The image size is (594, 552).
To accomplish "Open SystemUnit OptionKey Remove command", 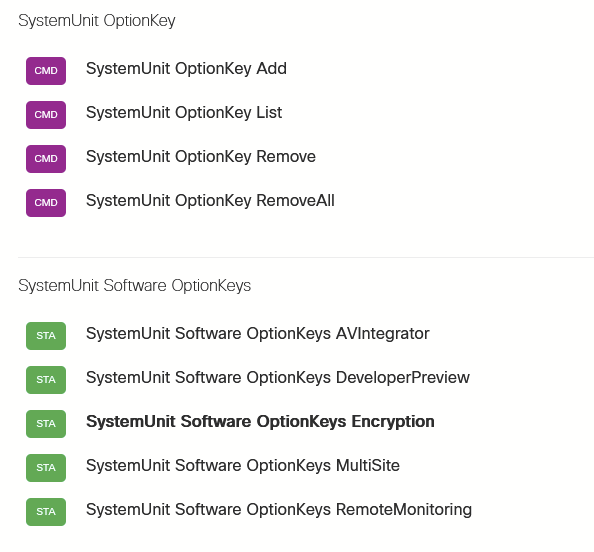I will (201, 157).
